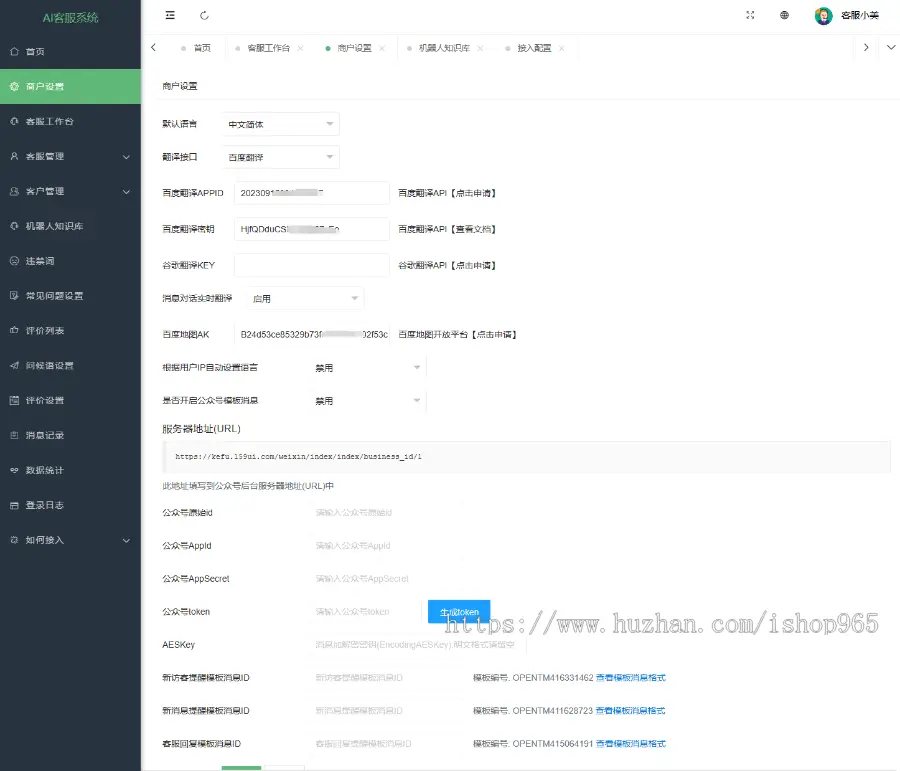Click the server URL text kefu.159ui.com
The image size is (900, 771).
298,457
